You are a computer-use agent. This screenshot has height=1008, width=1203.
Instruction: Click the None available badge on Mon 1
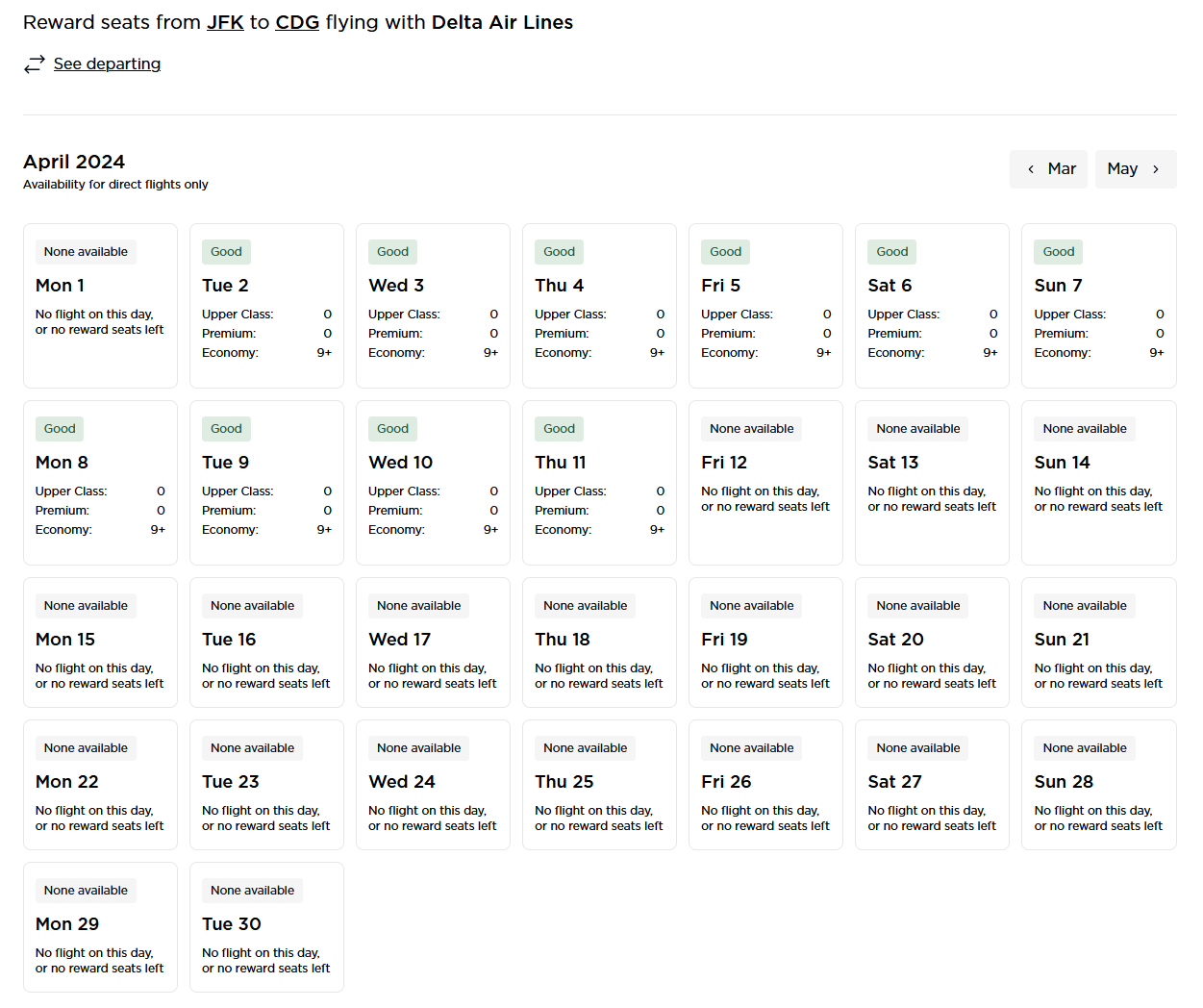point(86,252)
